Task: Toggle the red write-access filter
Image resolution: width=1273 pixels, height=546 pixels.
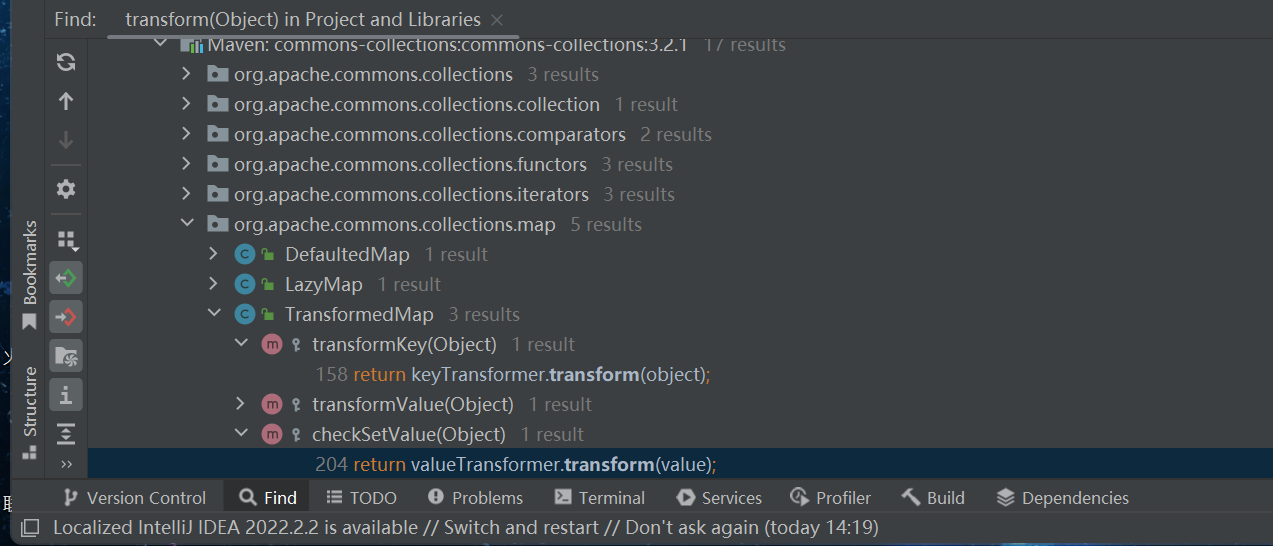Action: (66, 317)
